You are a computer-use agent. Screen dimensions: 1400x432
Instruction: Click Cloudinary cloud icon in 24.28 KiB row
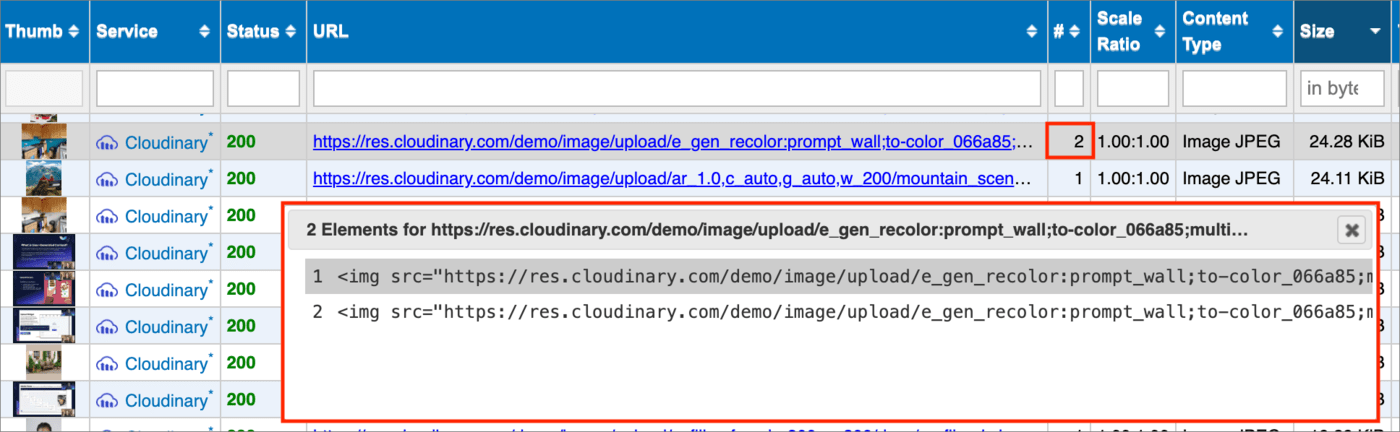click(x=107, y=144)
